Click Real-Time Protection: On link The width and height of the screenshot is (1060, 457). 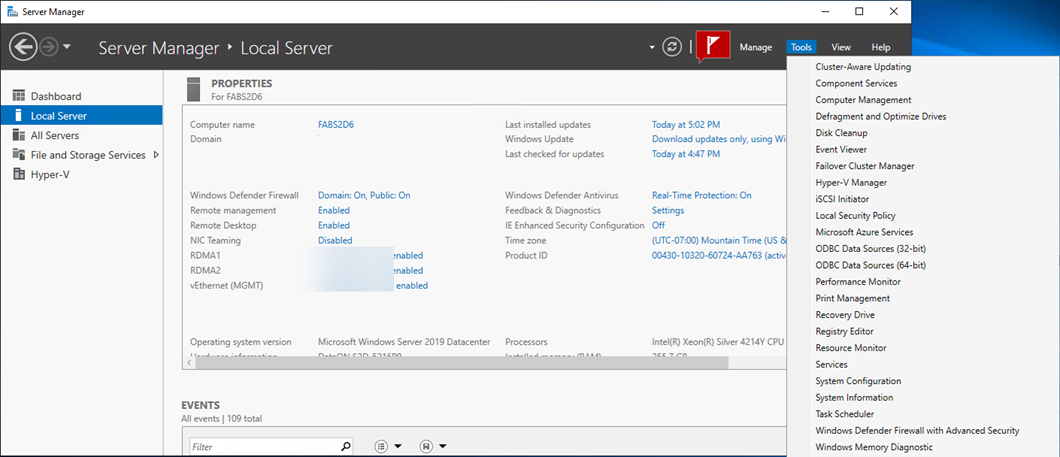pos(701,195)
